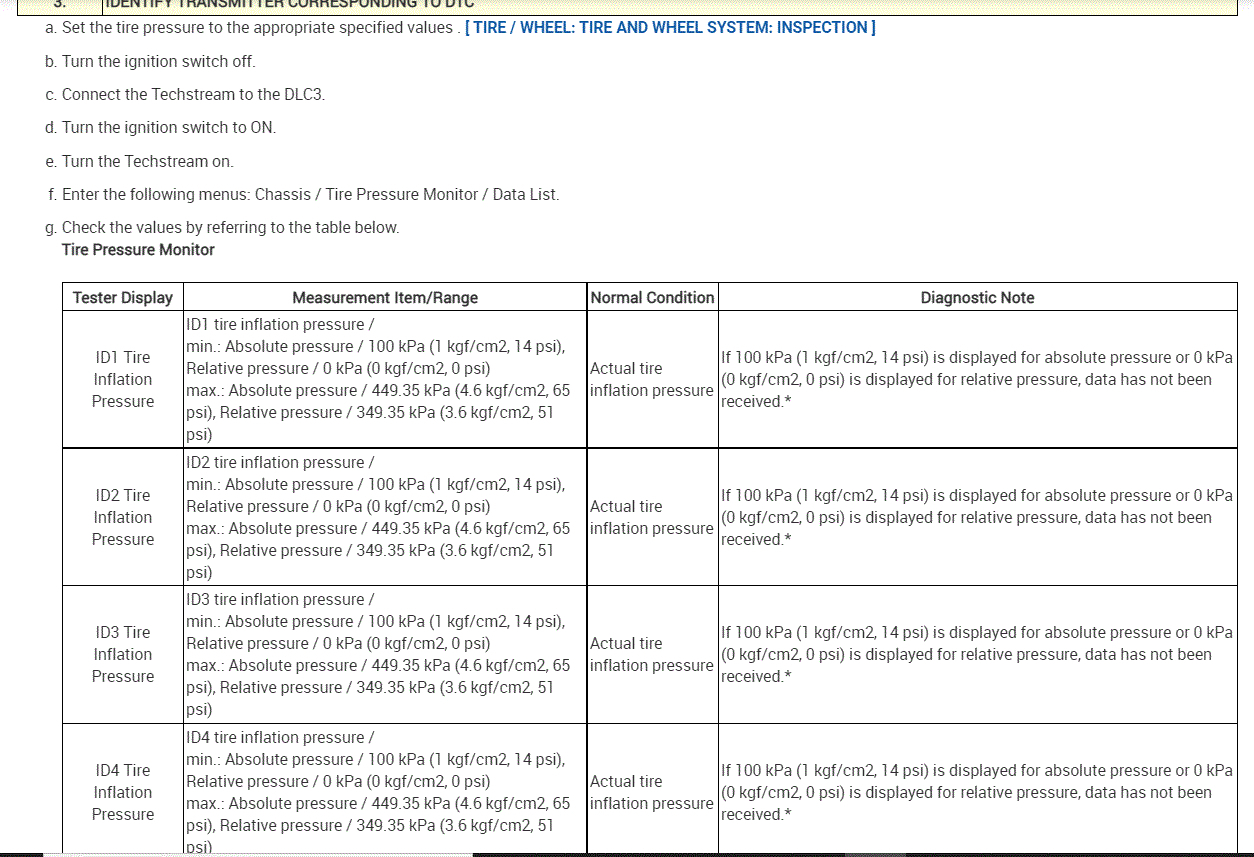The height and width of the screenshot is (857, 1254).
Task: Select the 'ID4 Tire Inflation Pressure' cell
Action: [123, 790]
